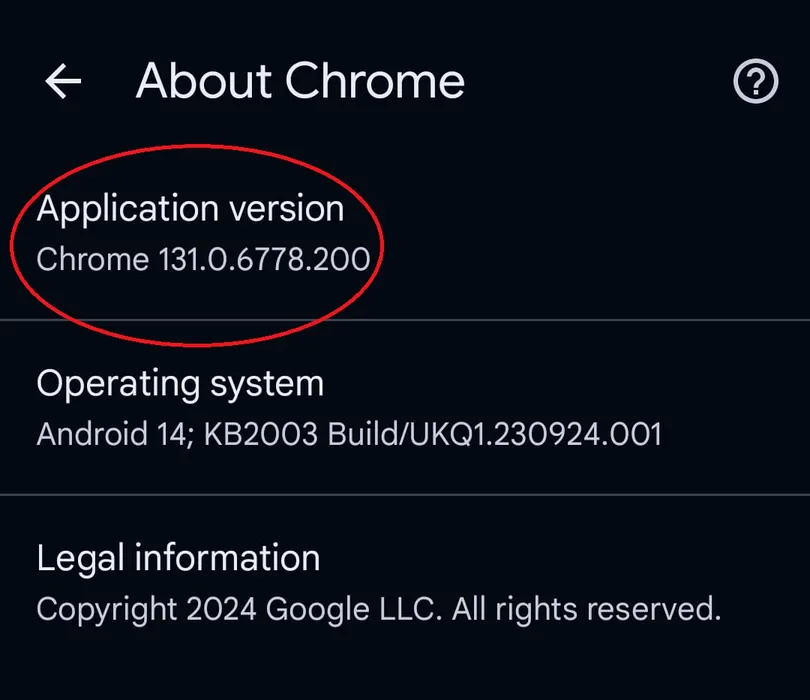The image size is (810, 700).
Task: Select the Operating system entry
Action: point(405,408)
